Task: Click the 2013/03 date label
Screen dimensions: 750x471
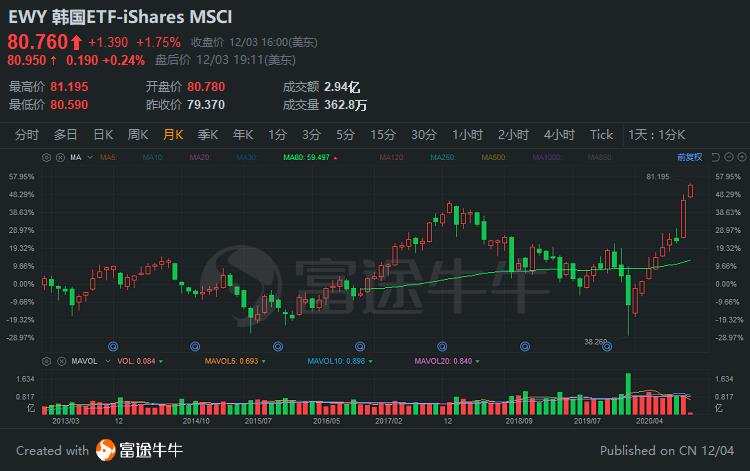Action: [66, 421]
